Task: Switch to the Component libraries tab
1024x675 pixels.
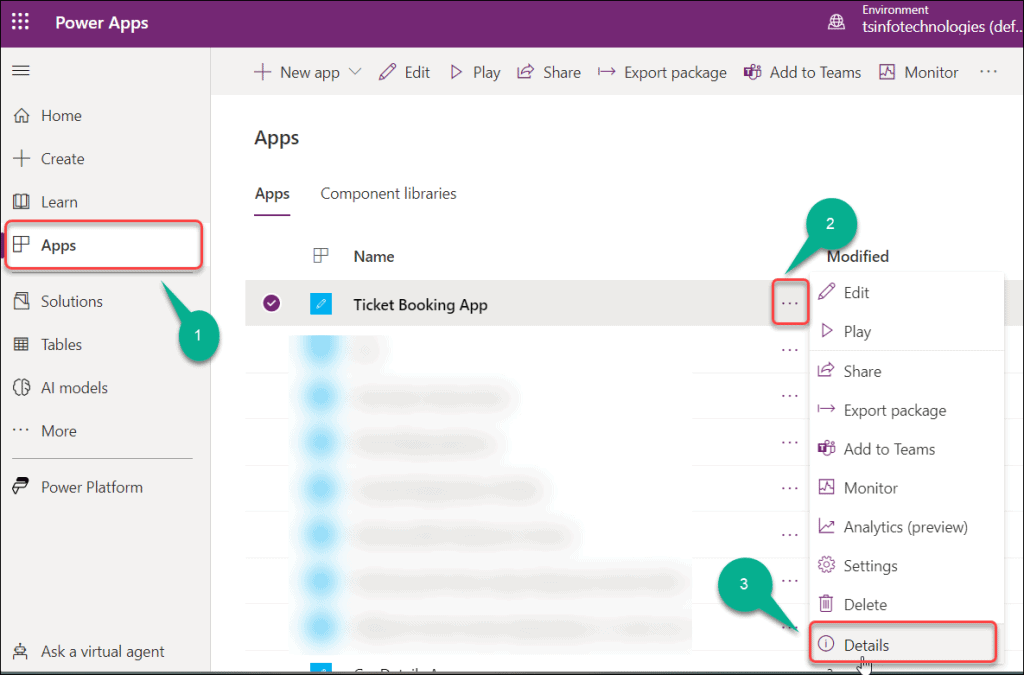Action: (388, 194)
